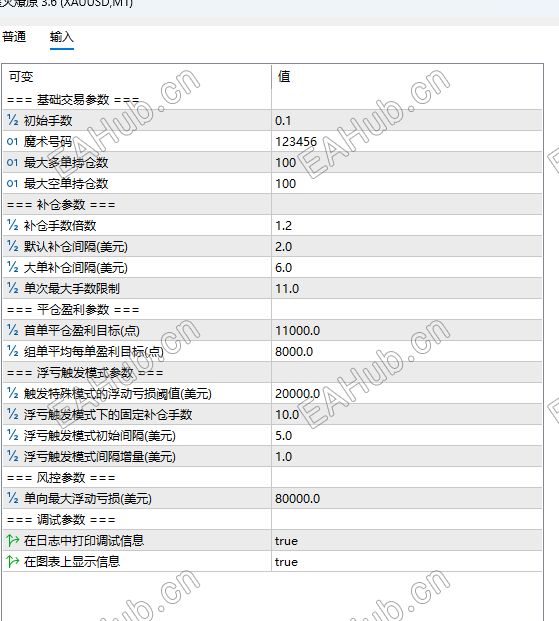
Task: Edit the 最大空单持仓数 value 100
Action: point(407,183)
